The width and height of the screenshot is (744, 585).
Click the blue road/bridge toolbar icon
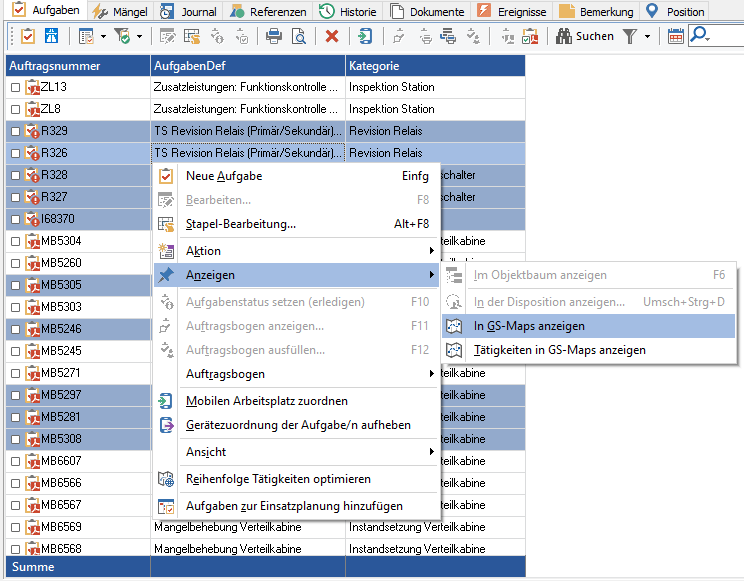click(51, 36)
